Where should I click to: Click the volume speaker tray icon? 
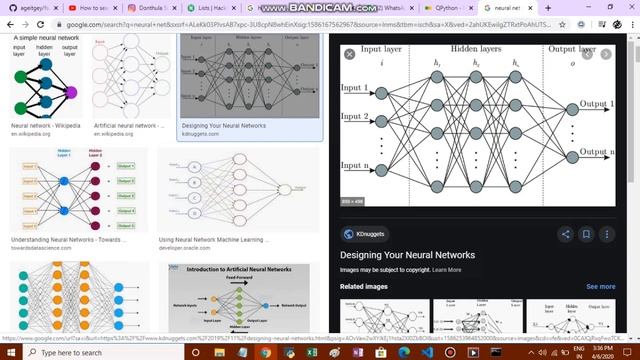coord(542,352)
